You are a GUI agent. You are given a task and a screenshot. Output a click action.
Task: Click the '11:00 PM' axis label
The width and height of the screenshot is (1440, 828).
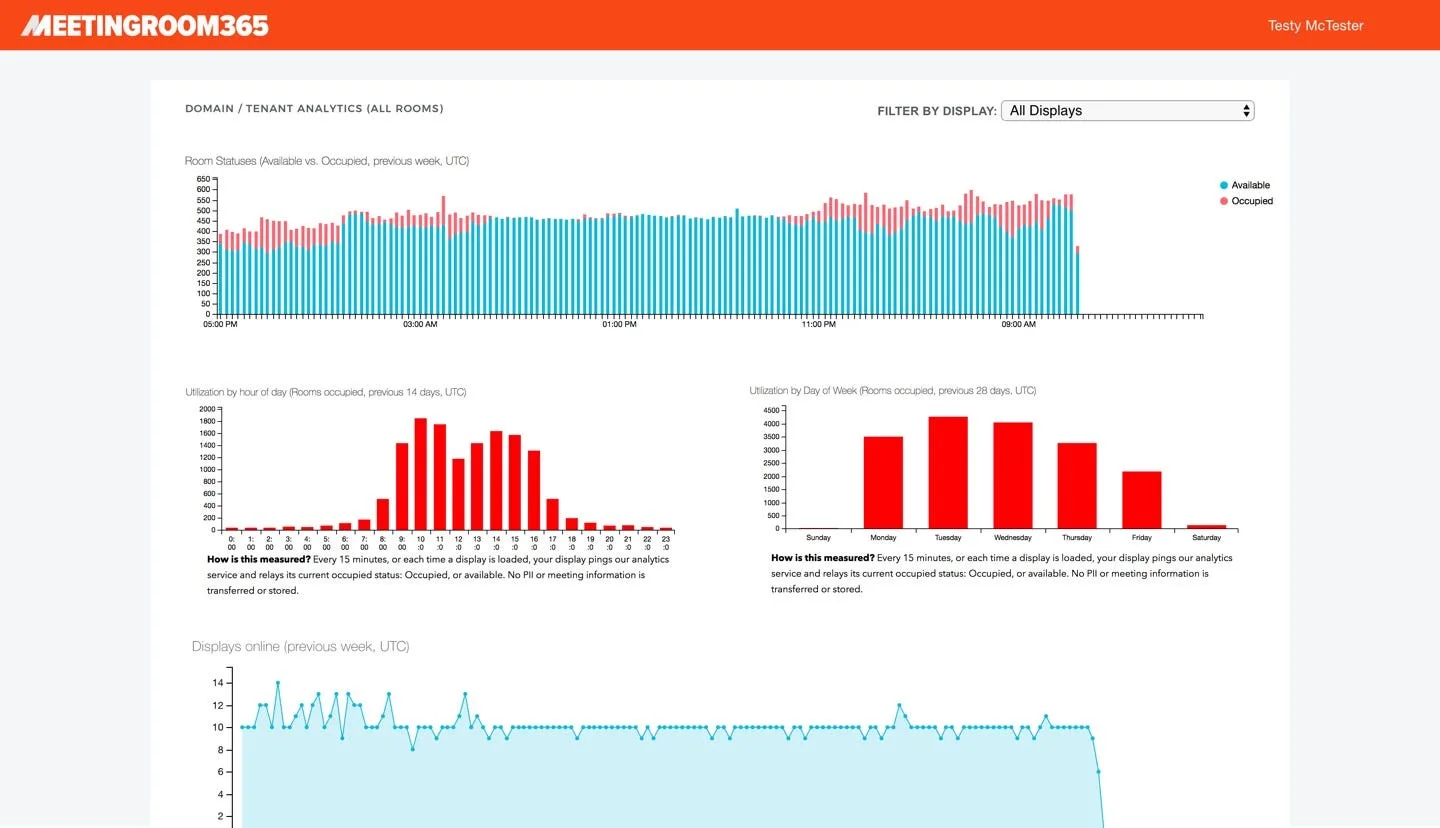pos(819,324)
